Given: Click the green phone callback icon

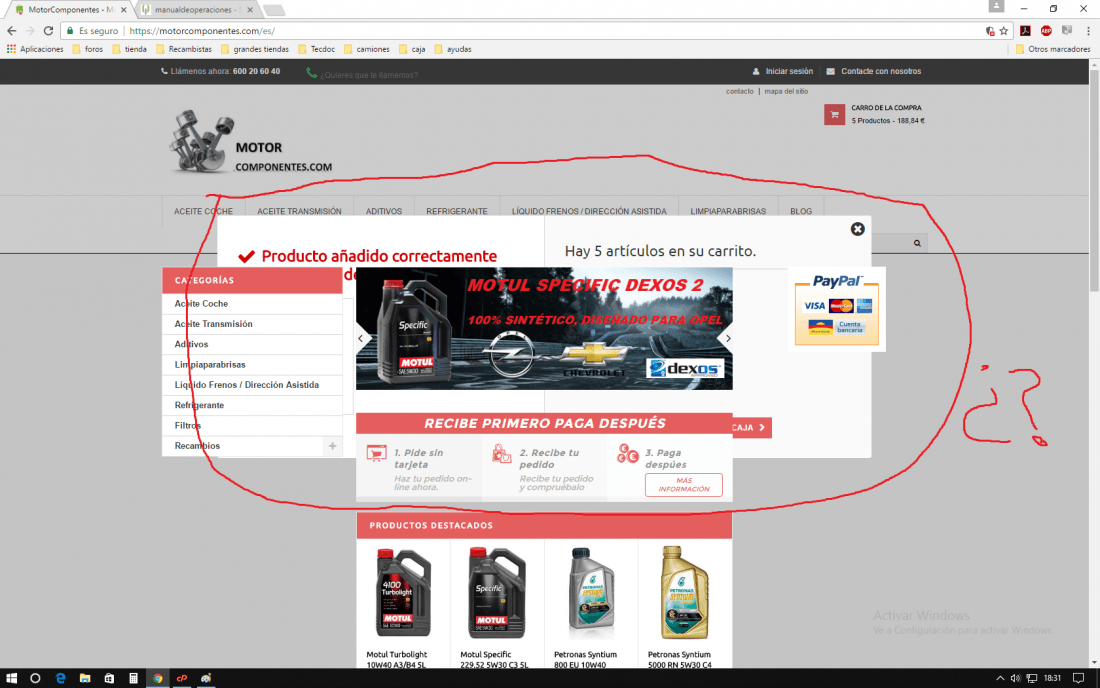Looking at the screenshot, I should point(311,72).
